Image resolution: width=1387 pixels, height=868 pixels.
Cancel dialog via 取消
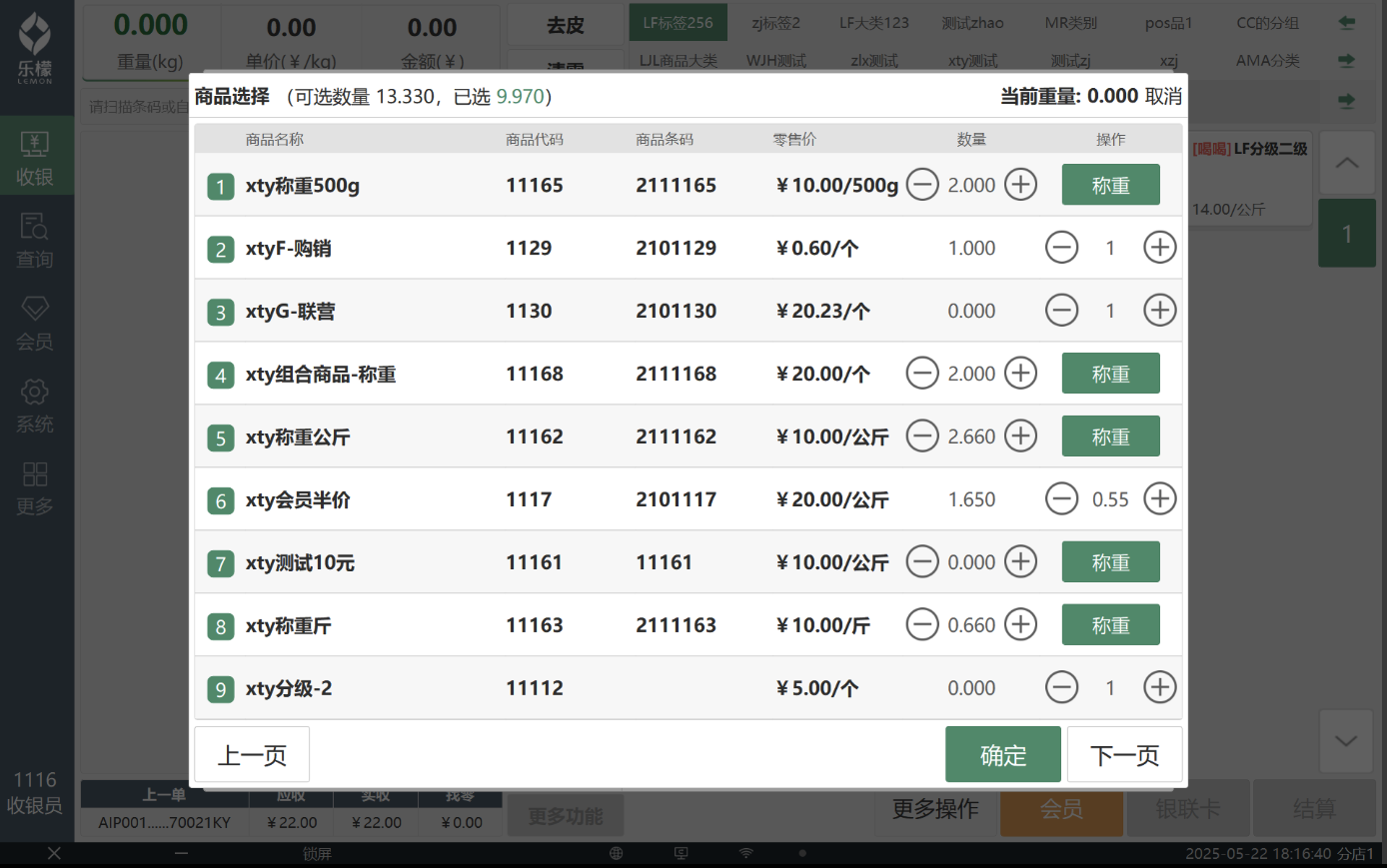(1163, 96)
